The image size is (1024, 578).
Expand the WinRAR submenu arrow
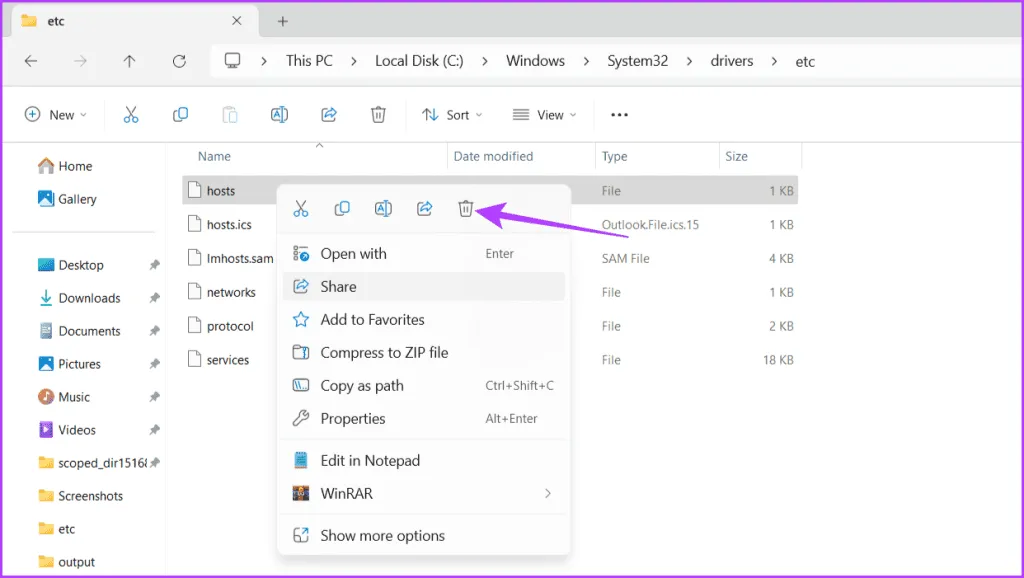pyautogui.click(x=547, y=493)
